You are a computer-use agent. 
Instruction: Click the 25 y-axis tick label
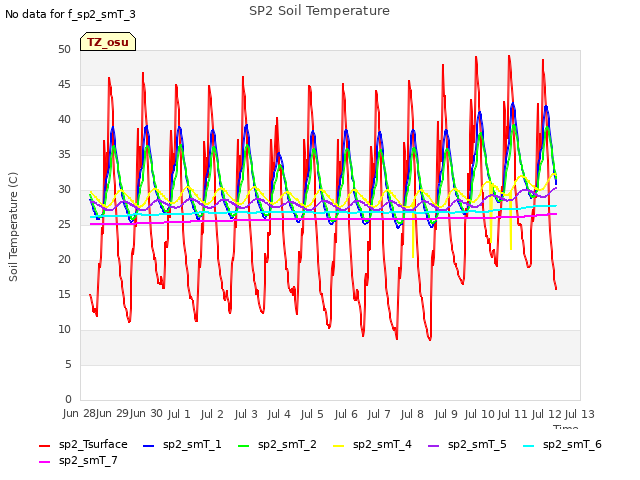point(64,224)
